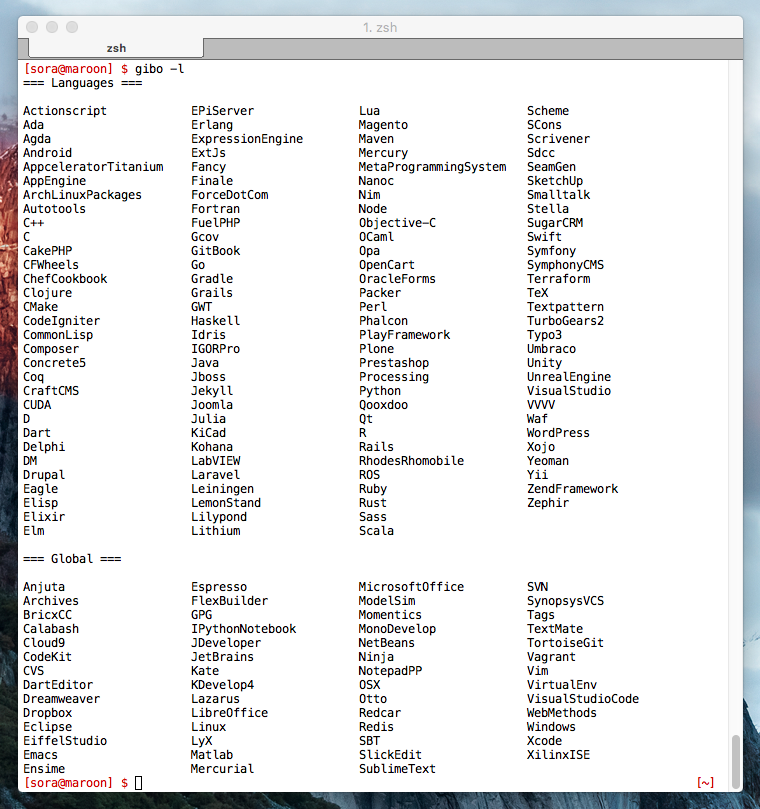Click the "IPythonNotebook" entry
Screen dimensions: 760x809
coord(244,628)
